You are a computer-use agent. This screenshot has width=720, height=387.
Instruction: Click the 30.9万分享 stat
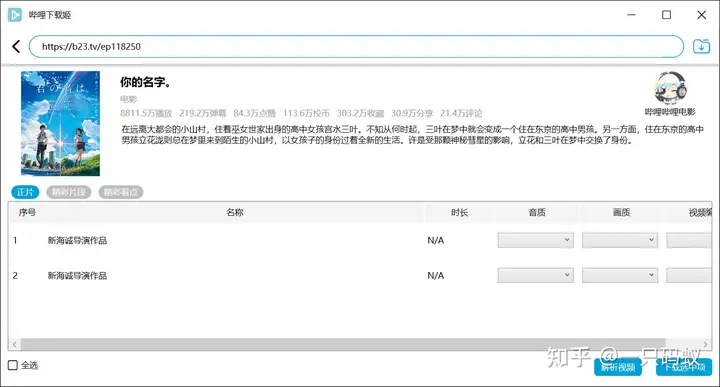[x=412, y=113]
